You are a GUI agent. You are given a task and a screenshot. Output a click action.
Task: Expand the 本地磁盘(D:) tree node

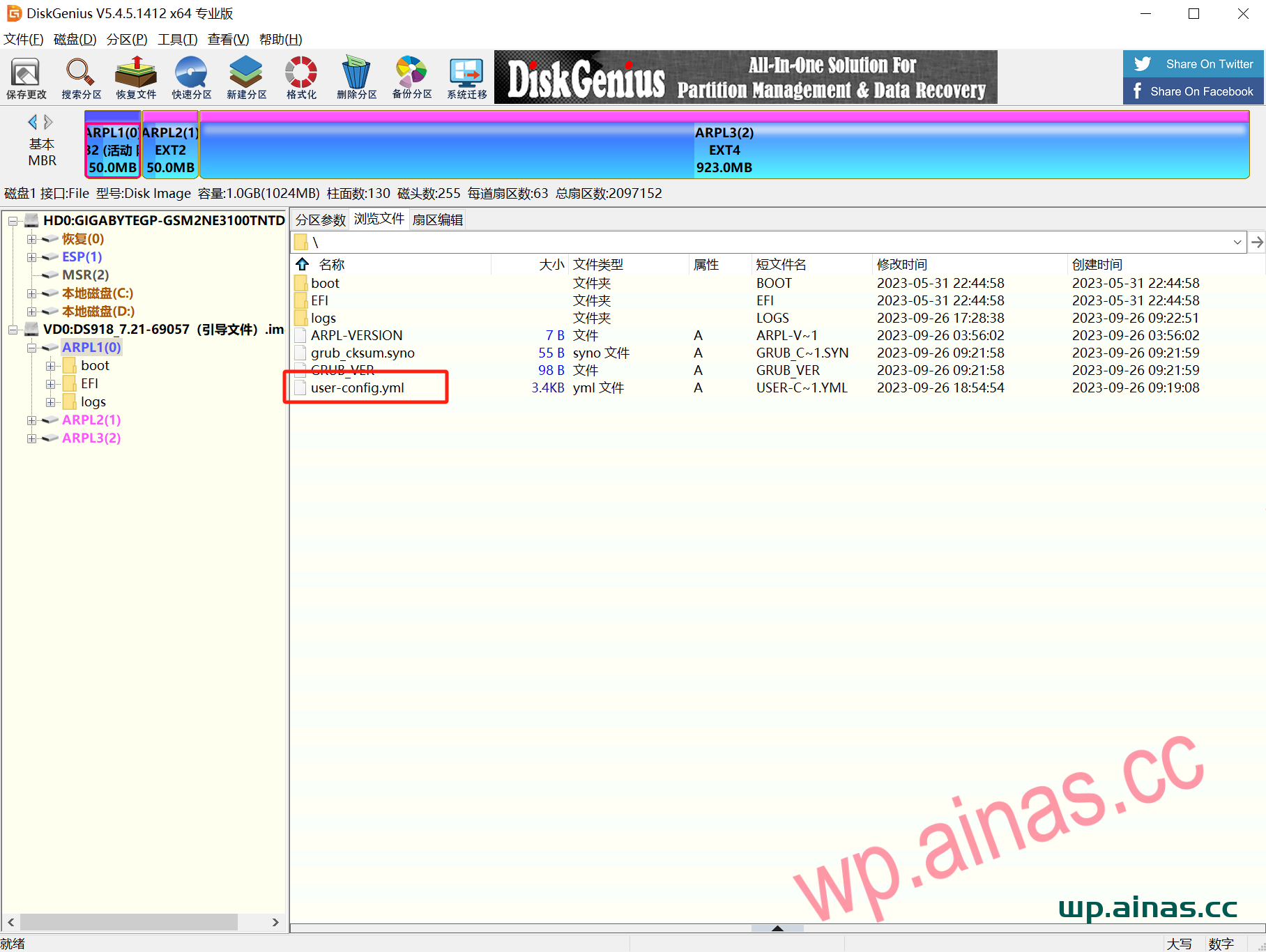[31, 312]
